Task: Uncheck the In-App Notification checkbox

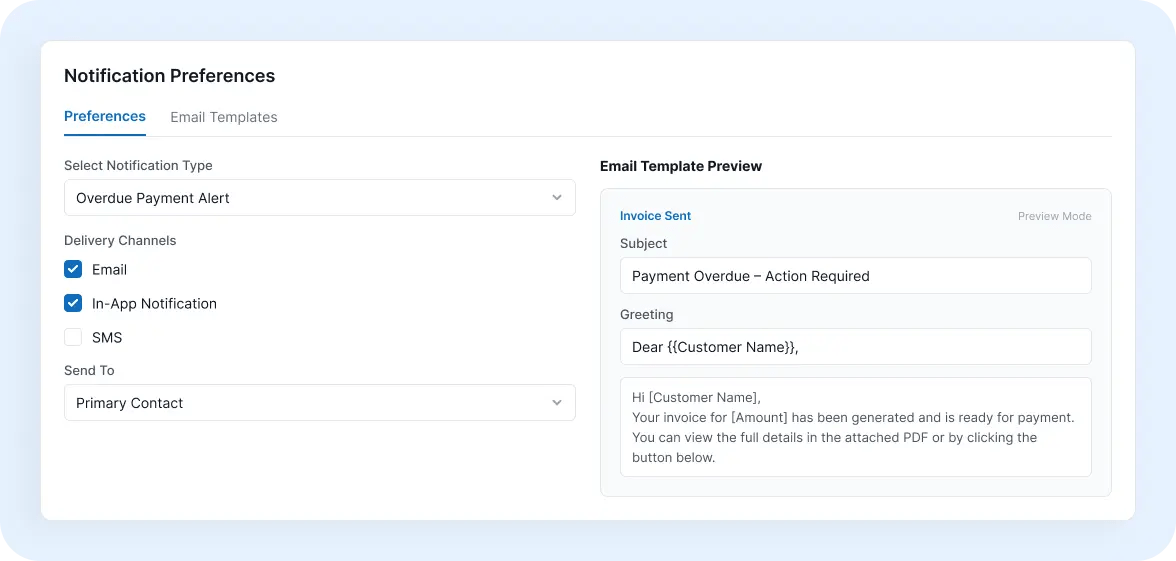Action: pos(73,304)
